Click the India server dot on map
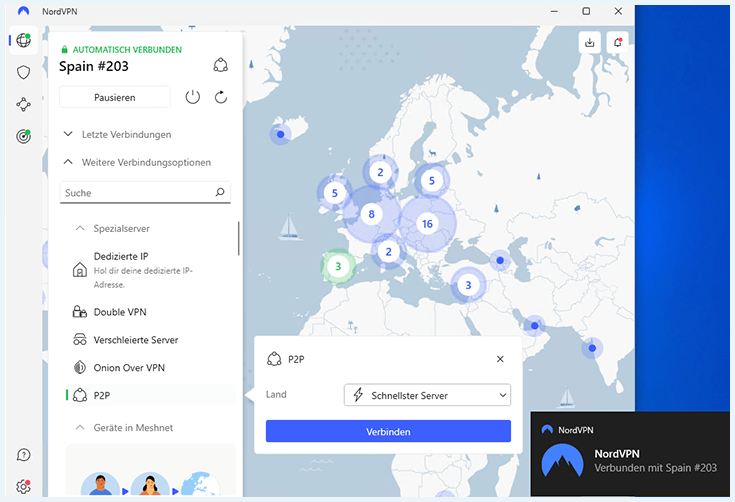This screenshot has width=735, height=502. coord(592,348)
